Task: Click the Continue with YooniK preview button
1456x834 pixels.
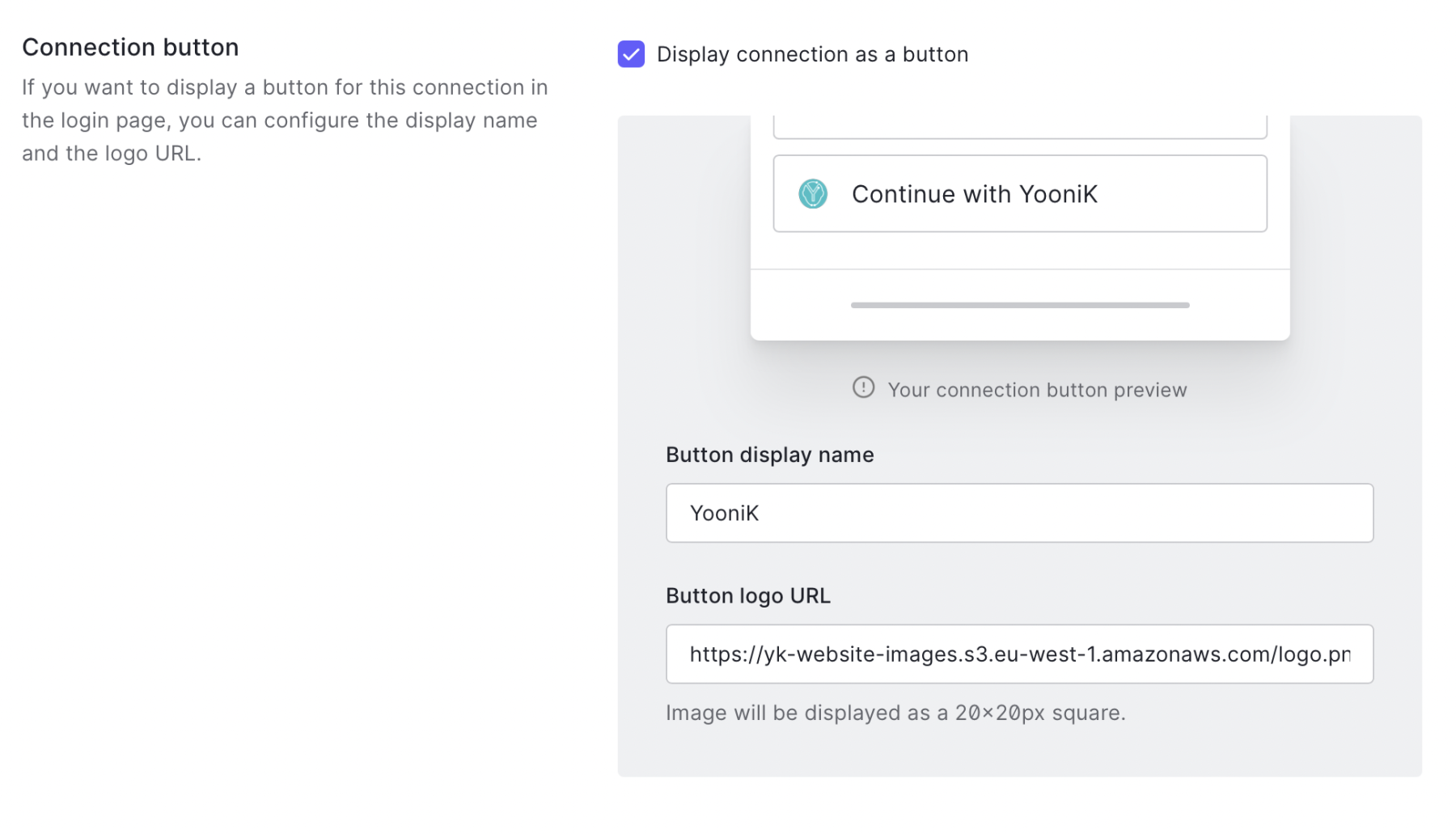Action: [x=1019, y=194]
